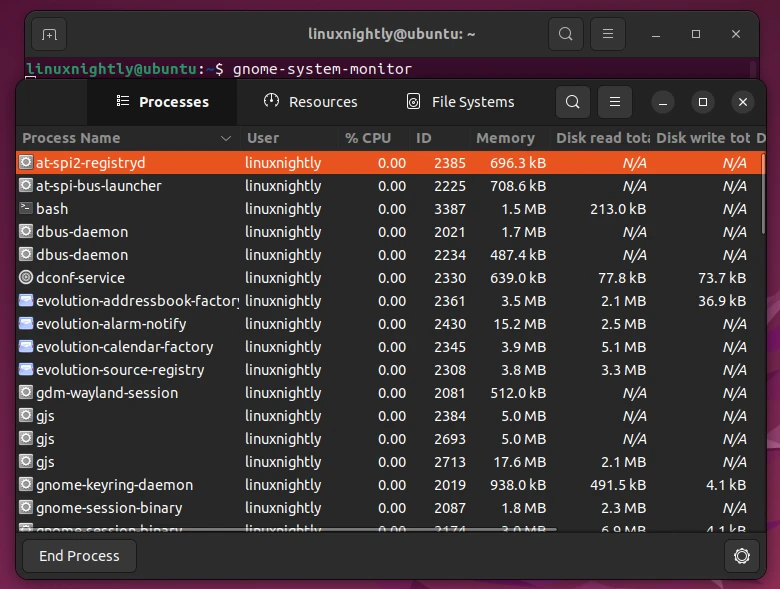Switch to the Processes tab
Screen dimensions: 780x589
162,102
